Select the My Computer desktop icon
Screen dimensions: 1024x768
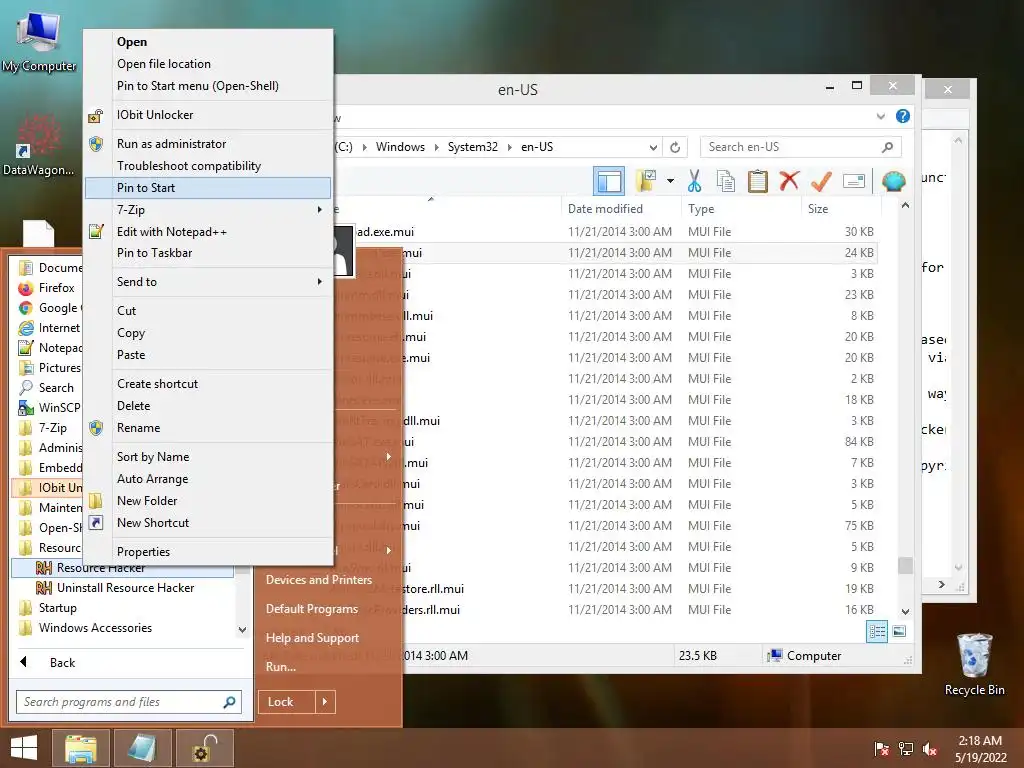coord(39,42)
